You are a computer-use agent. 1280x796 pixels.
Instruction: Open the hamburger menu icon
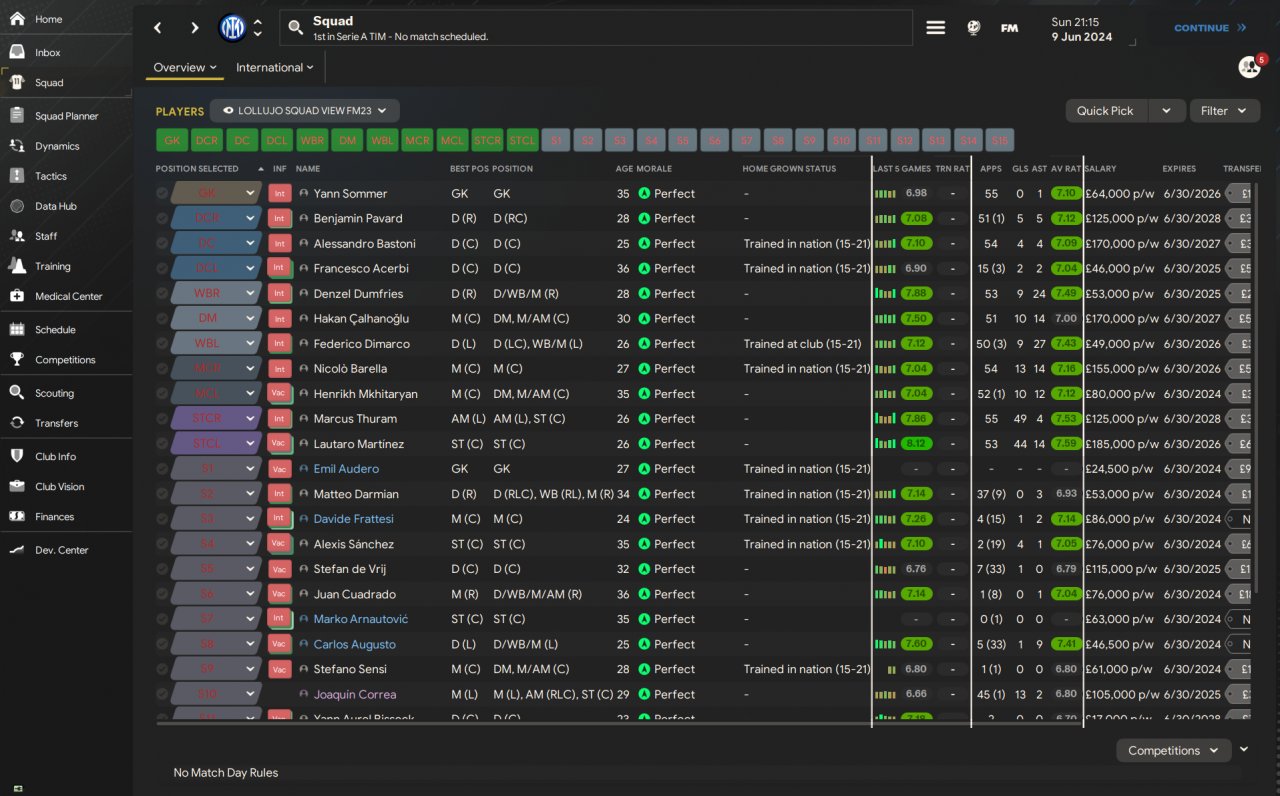(936, 28)
